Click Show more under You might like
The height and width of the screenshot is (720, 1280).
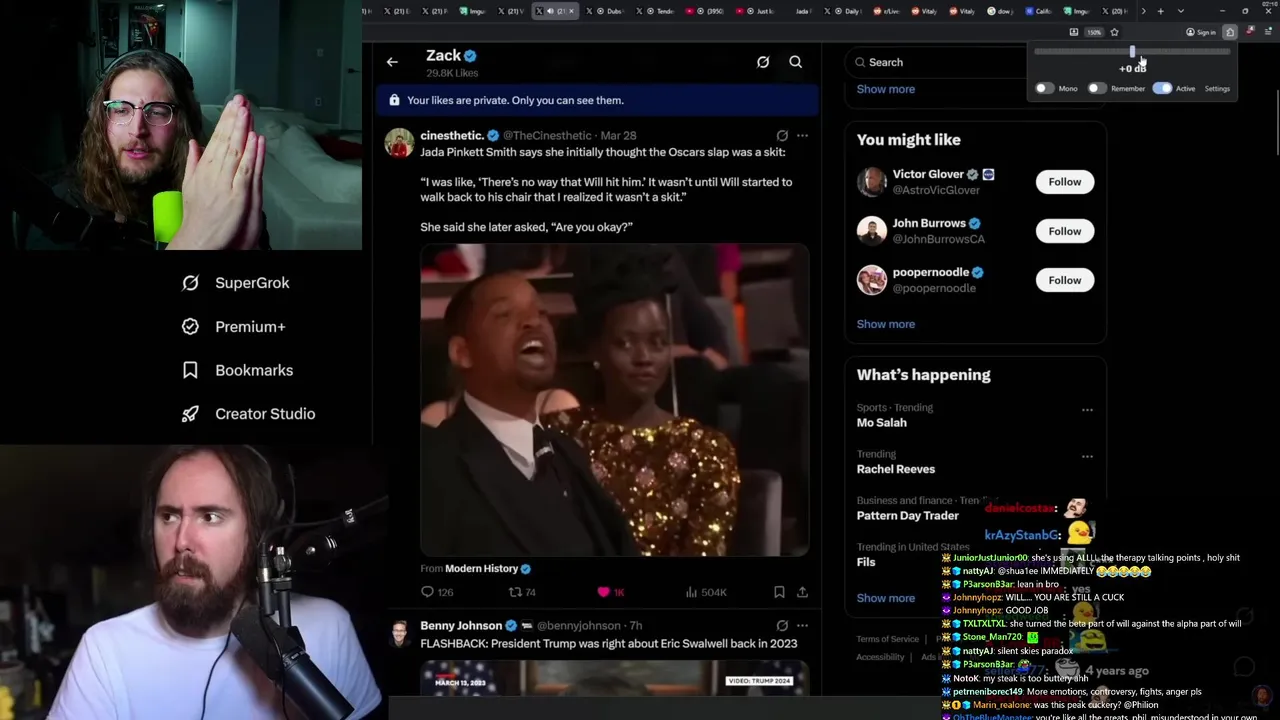click(x=885, y=324)
